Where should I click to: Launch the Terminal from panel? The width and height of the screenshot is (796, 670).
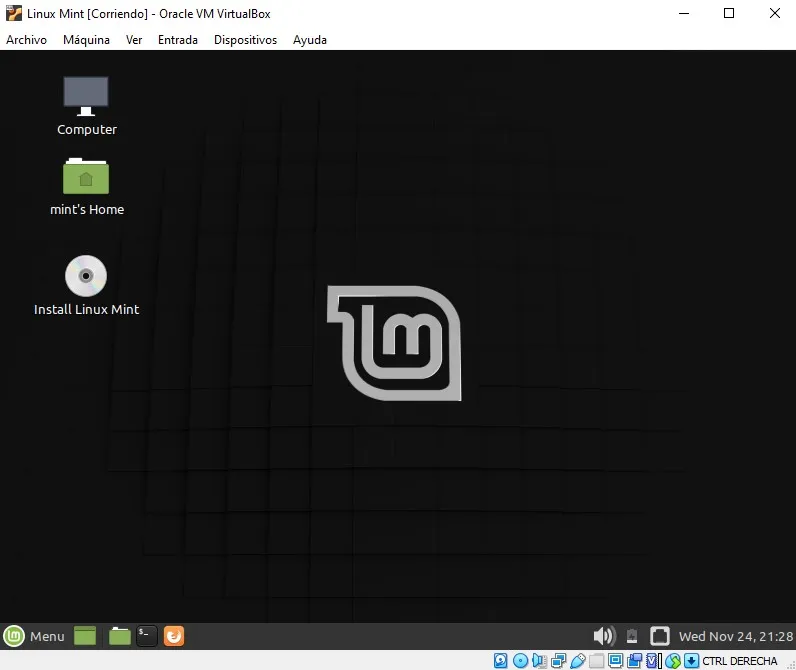(x=147, y=636)
